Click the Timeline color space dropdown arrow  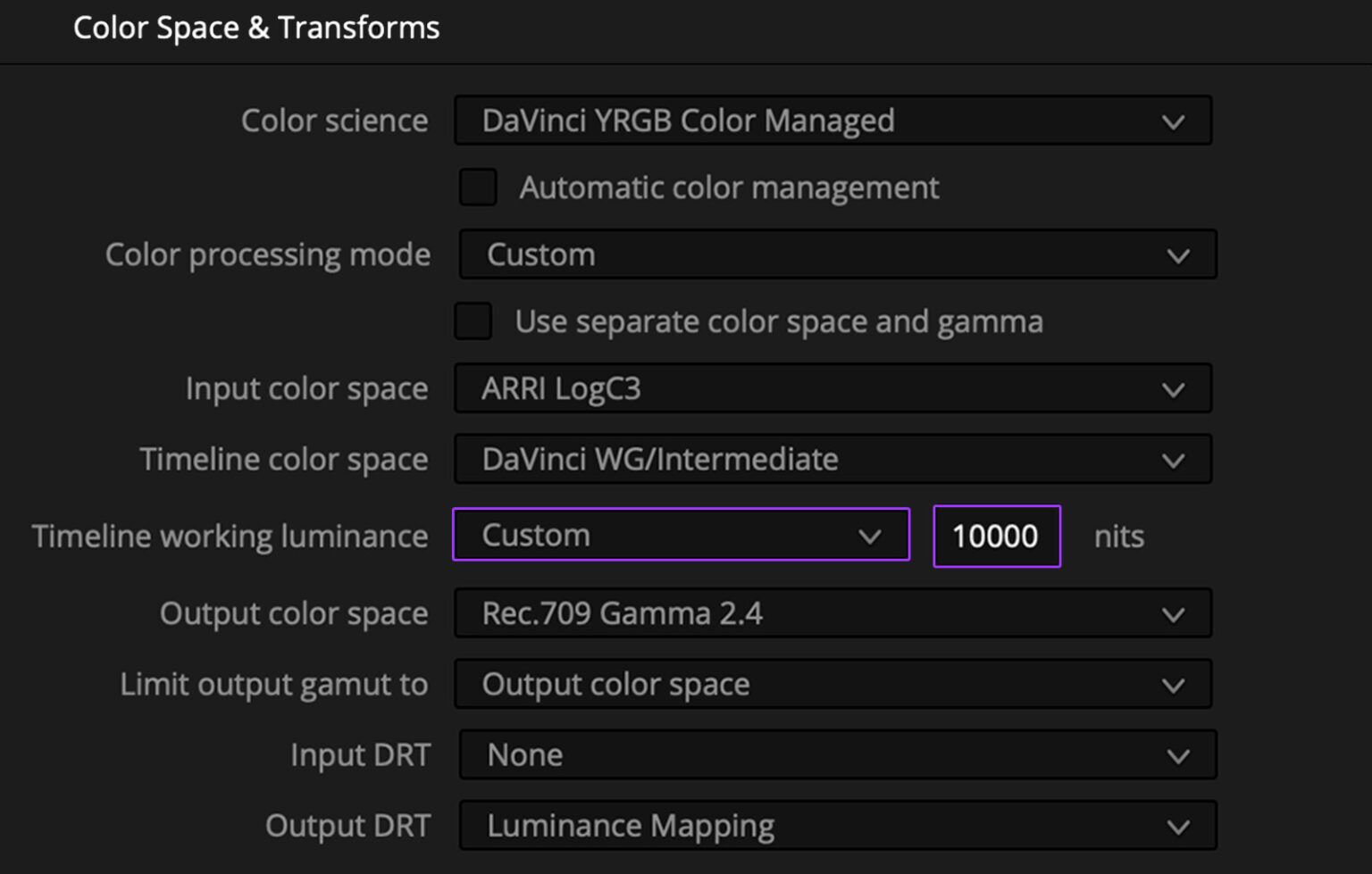(1173, 459)
